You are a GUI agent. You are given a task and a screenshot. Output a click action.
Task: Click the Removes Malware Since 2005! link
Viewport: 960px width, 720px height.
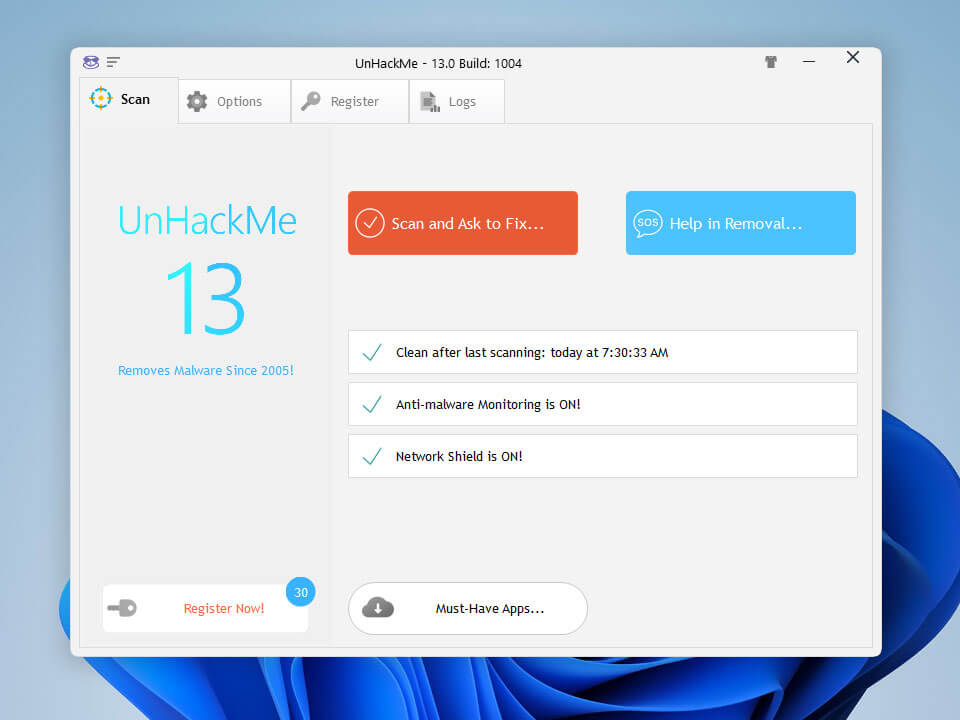click(x=206, y=370)
